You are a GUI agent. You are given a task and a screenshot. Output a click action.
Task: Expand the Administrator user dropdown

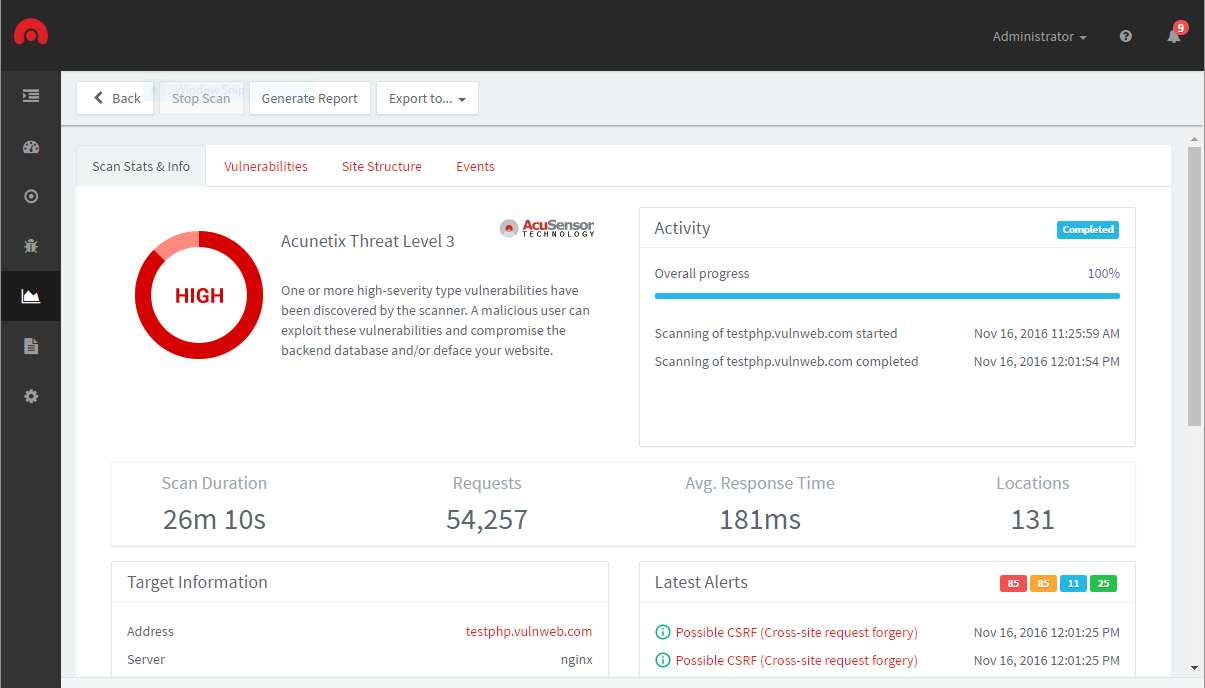(x=1039, y=36)
